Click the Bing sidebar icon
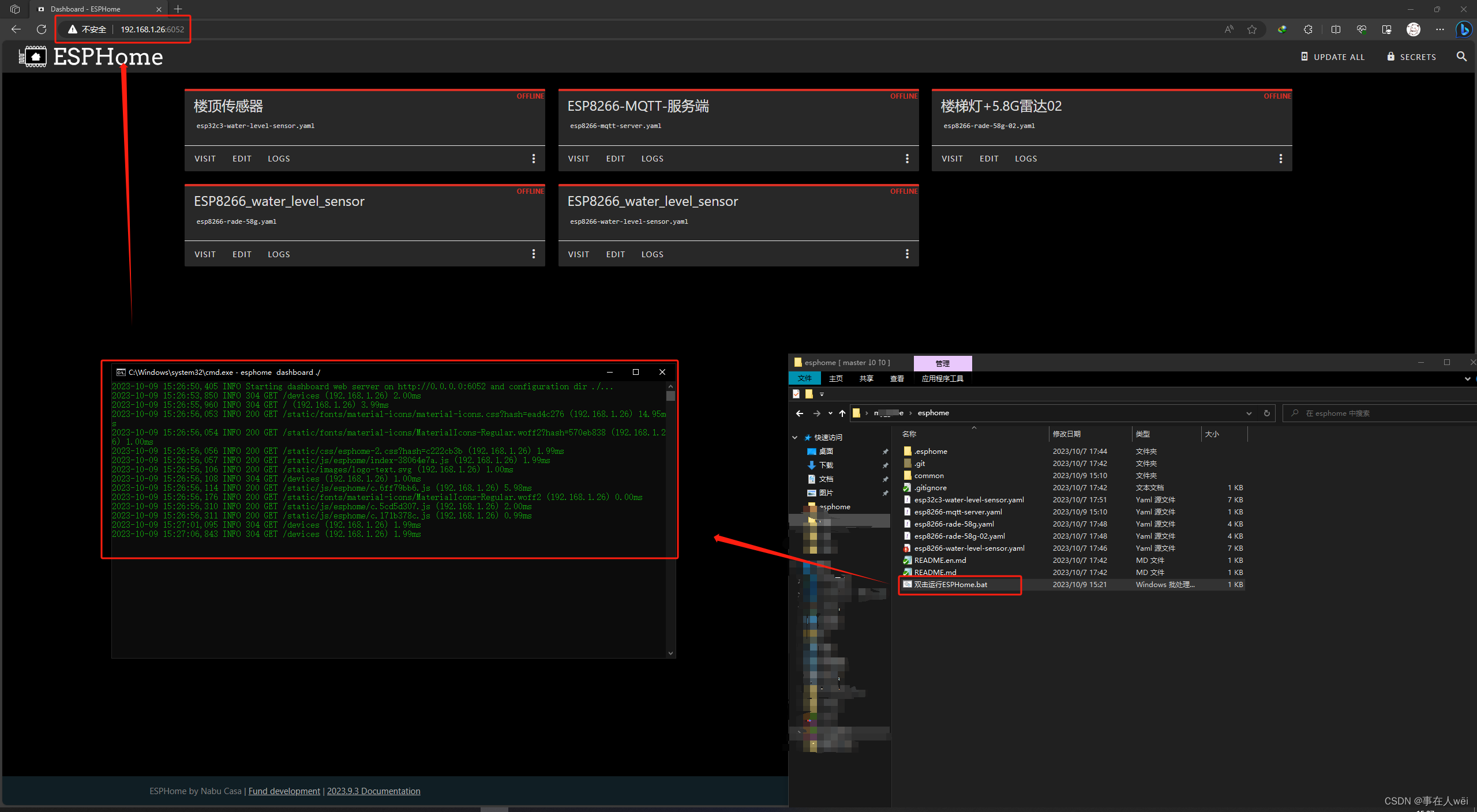 [x=1463, y=29]
